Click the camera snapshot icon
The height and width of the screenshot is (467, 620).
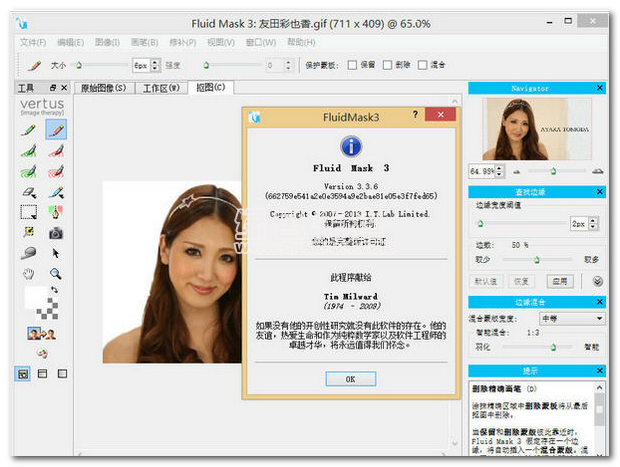(x=56, y=233)
